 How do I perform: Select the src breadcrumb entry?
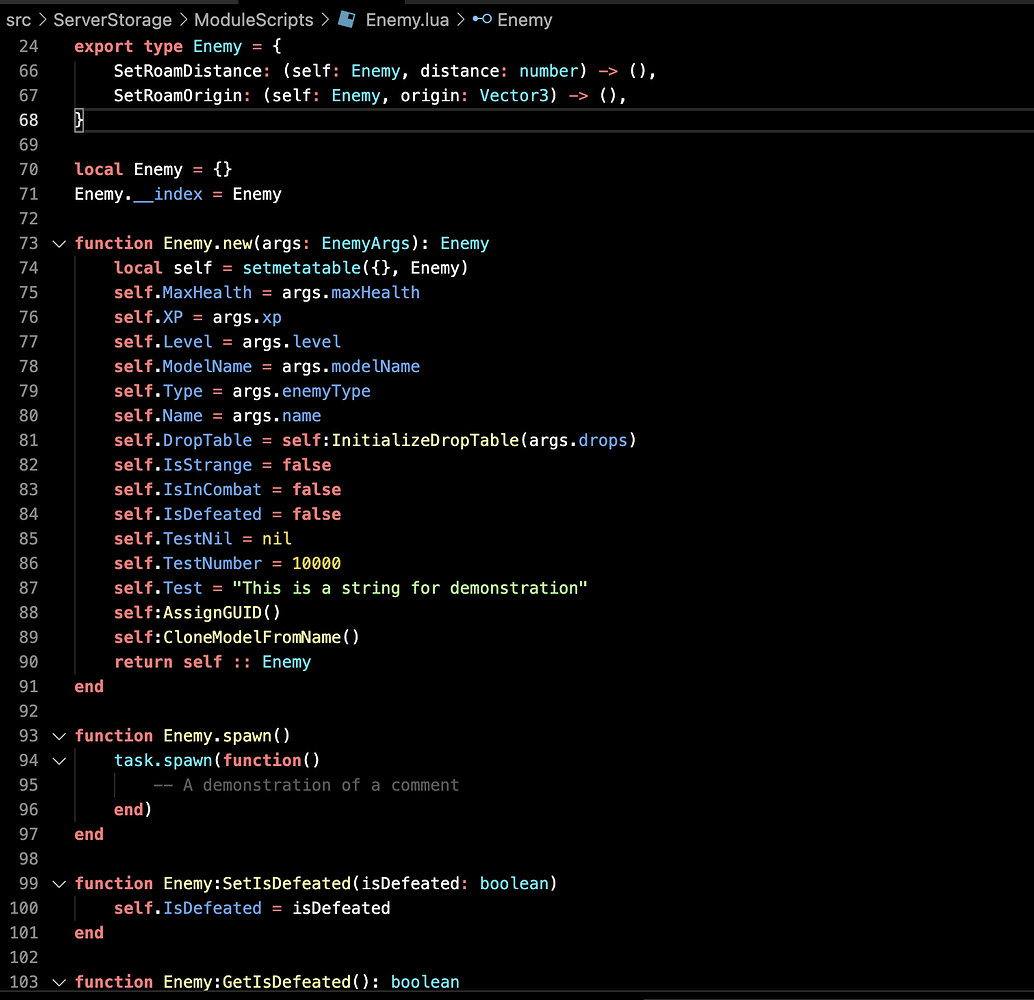19,19
